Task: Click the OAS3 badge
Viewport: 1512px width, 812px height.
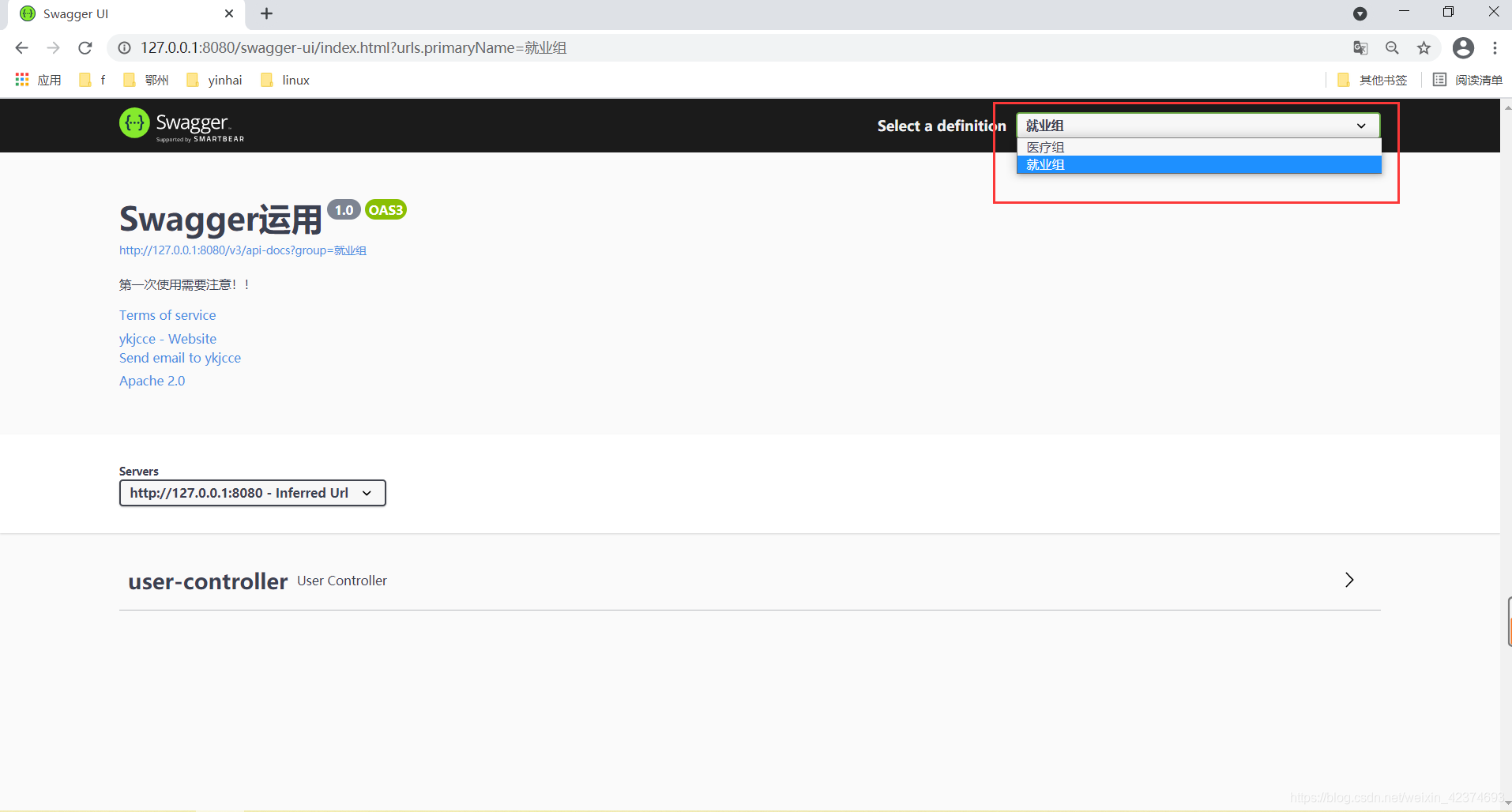Action: [x=386, y=210]
